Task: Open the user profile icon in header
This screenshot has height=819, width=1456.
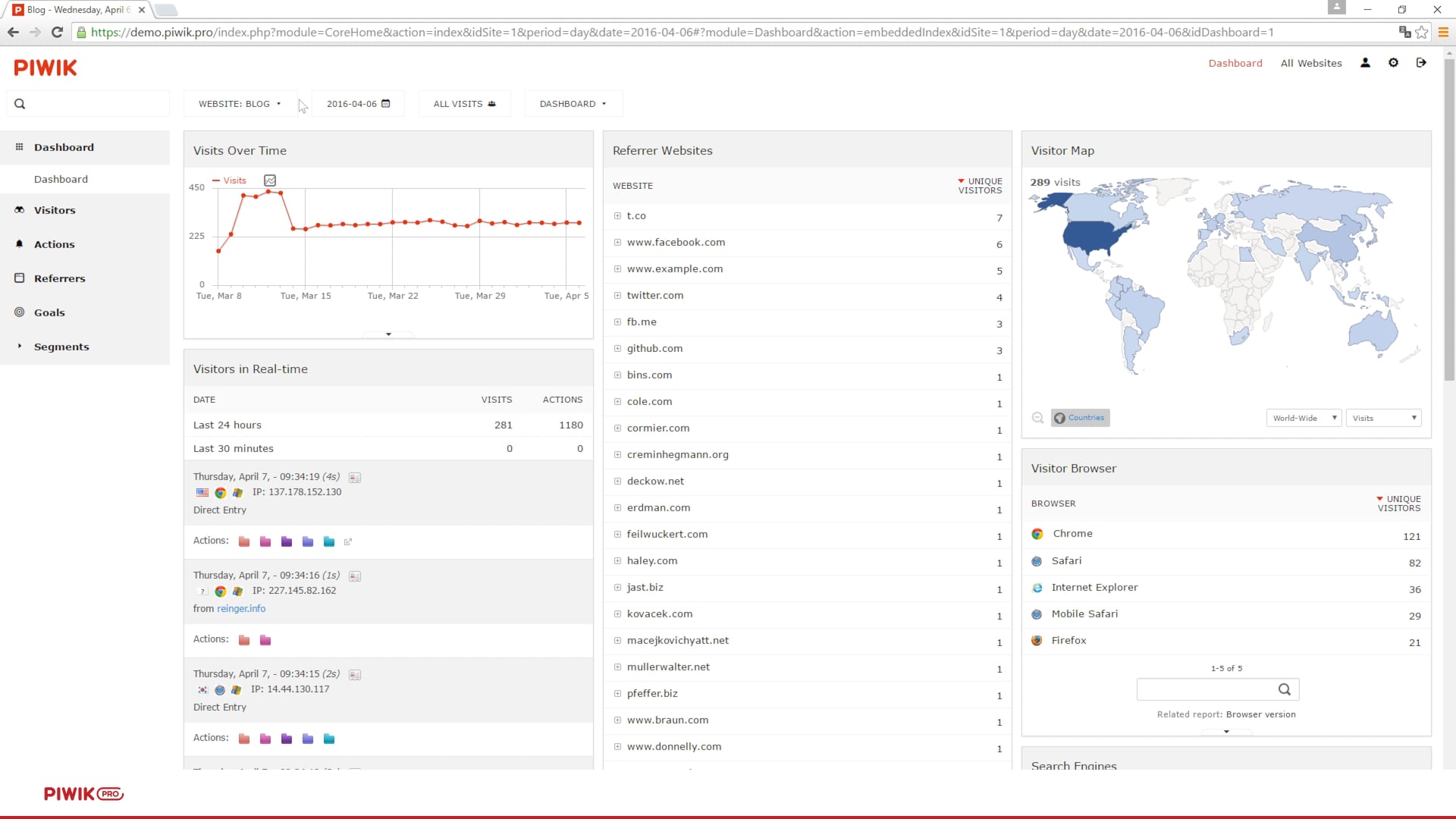Action: 1365,63
